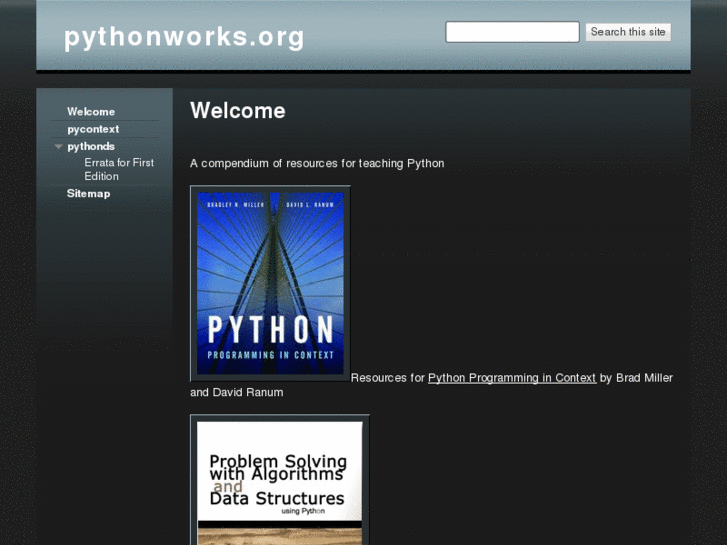Click 'using Python' text on second cover
Screen dimensions: 727x545
303,511
